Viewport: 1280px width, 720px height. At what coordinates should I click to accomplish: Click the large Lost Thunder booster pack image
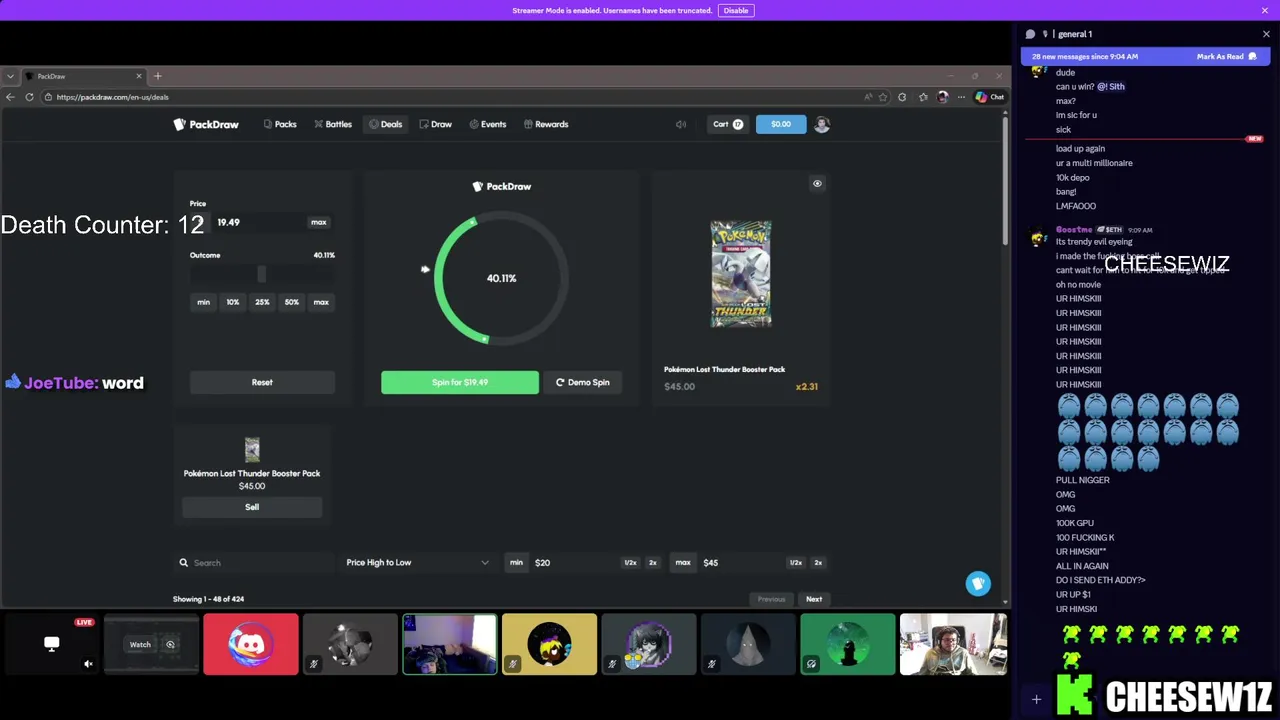coord(741,274)
